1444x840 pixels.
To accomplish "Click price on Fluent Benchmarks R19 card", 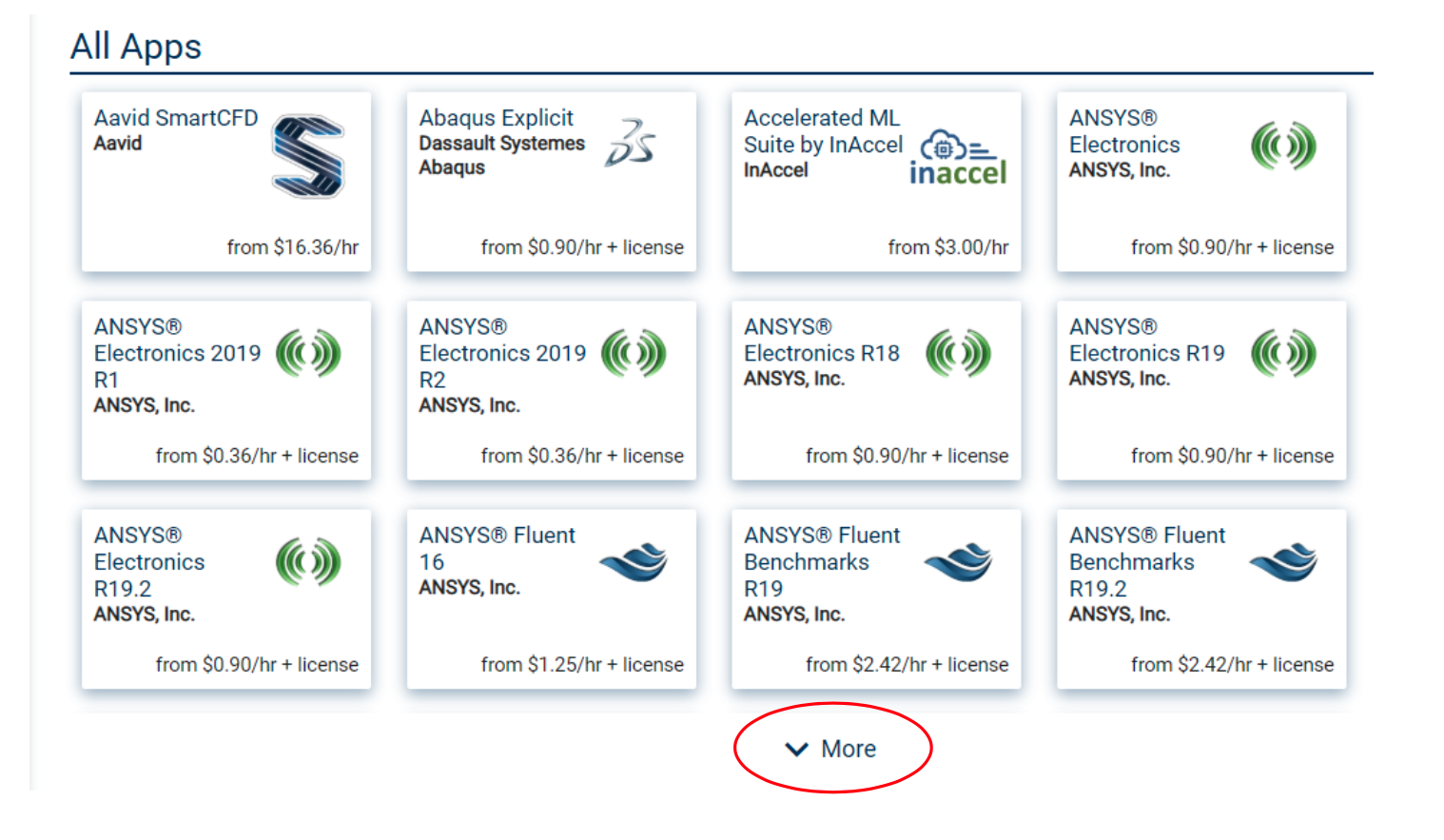I will (x=907, y=665).
